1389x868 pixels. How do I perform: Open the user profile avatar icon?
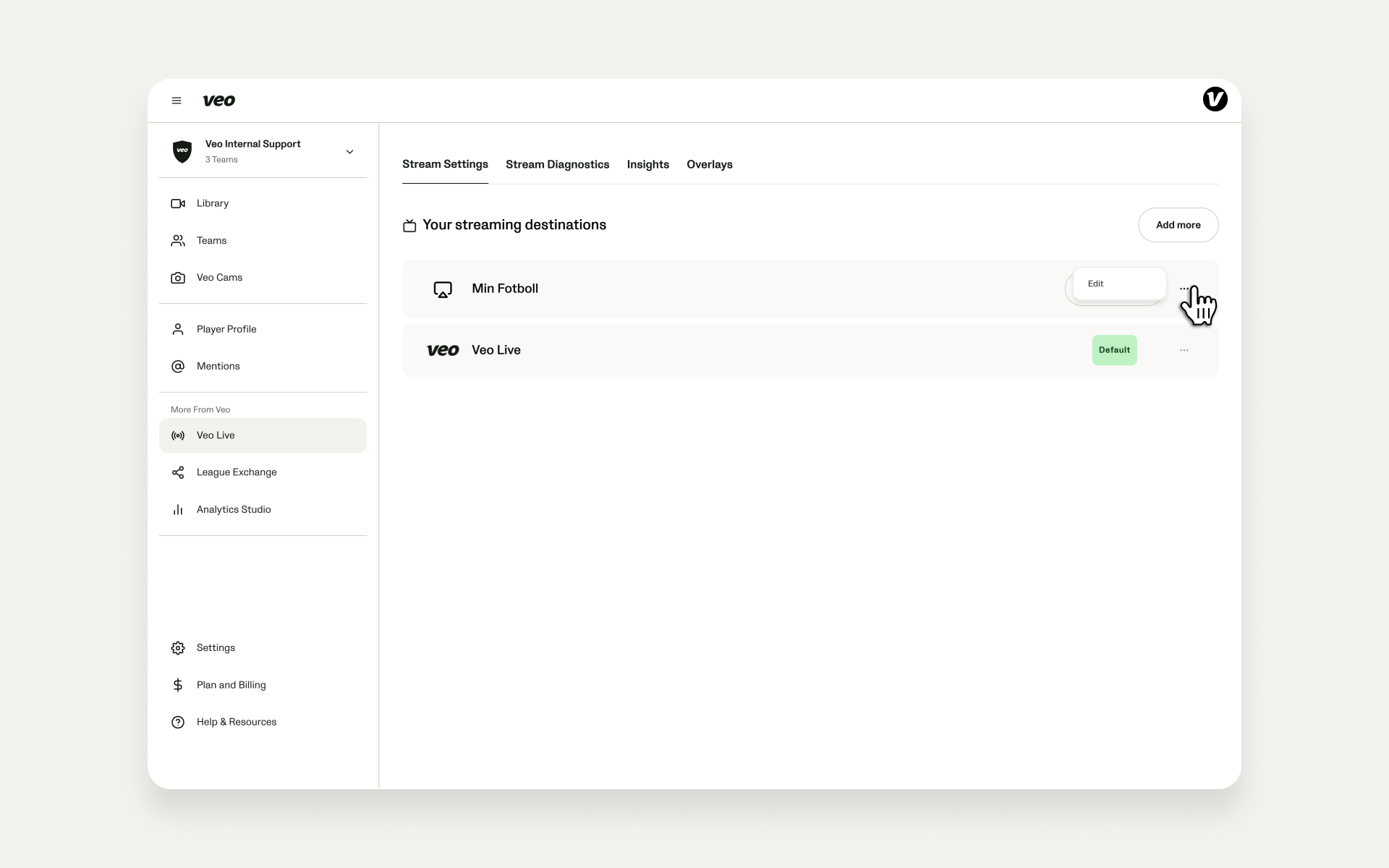click(1215, 99)
